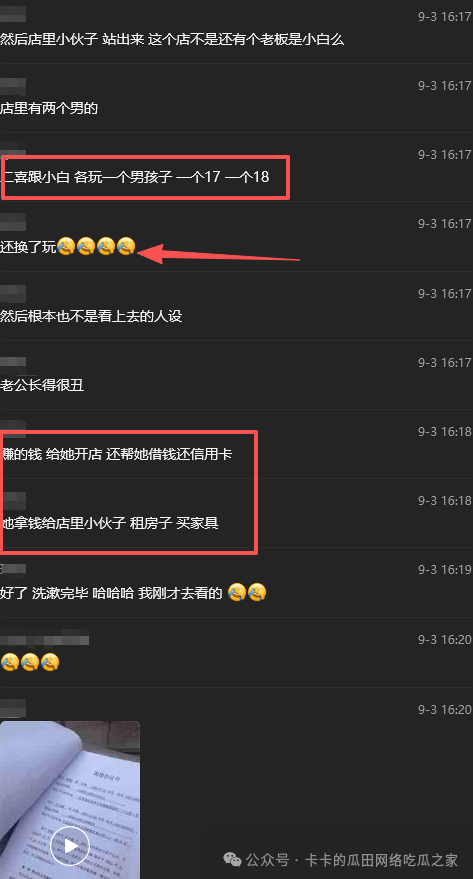Select message 她拿钱给店里小伙子 租房子
The width and height of the screenshot is (473, 879).
tap(109, 524)
